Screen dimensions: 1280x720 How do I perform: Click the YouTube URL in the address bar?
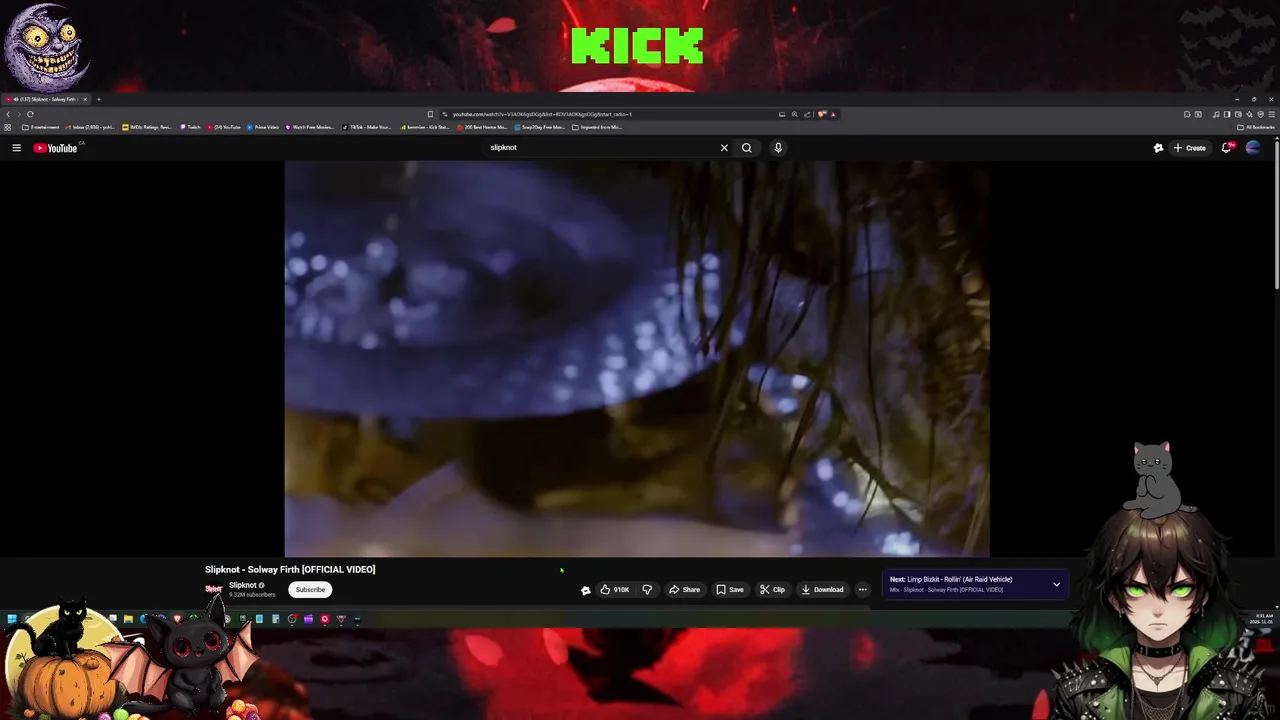[542, 114]
